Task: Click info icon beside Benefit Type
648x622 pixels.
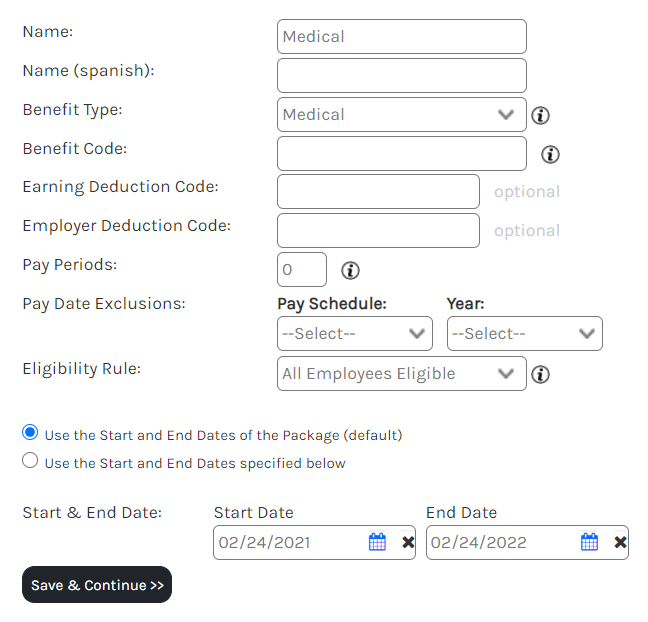Action: point(541,115)
